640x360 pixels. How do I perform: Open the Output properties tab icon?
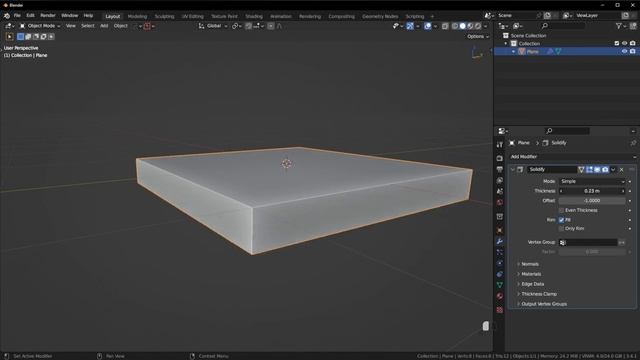click(x=500, y=169)
